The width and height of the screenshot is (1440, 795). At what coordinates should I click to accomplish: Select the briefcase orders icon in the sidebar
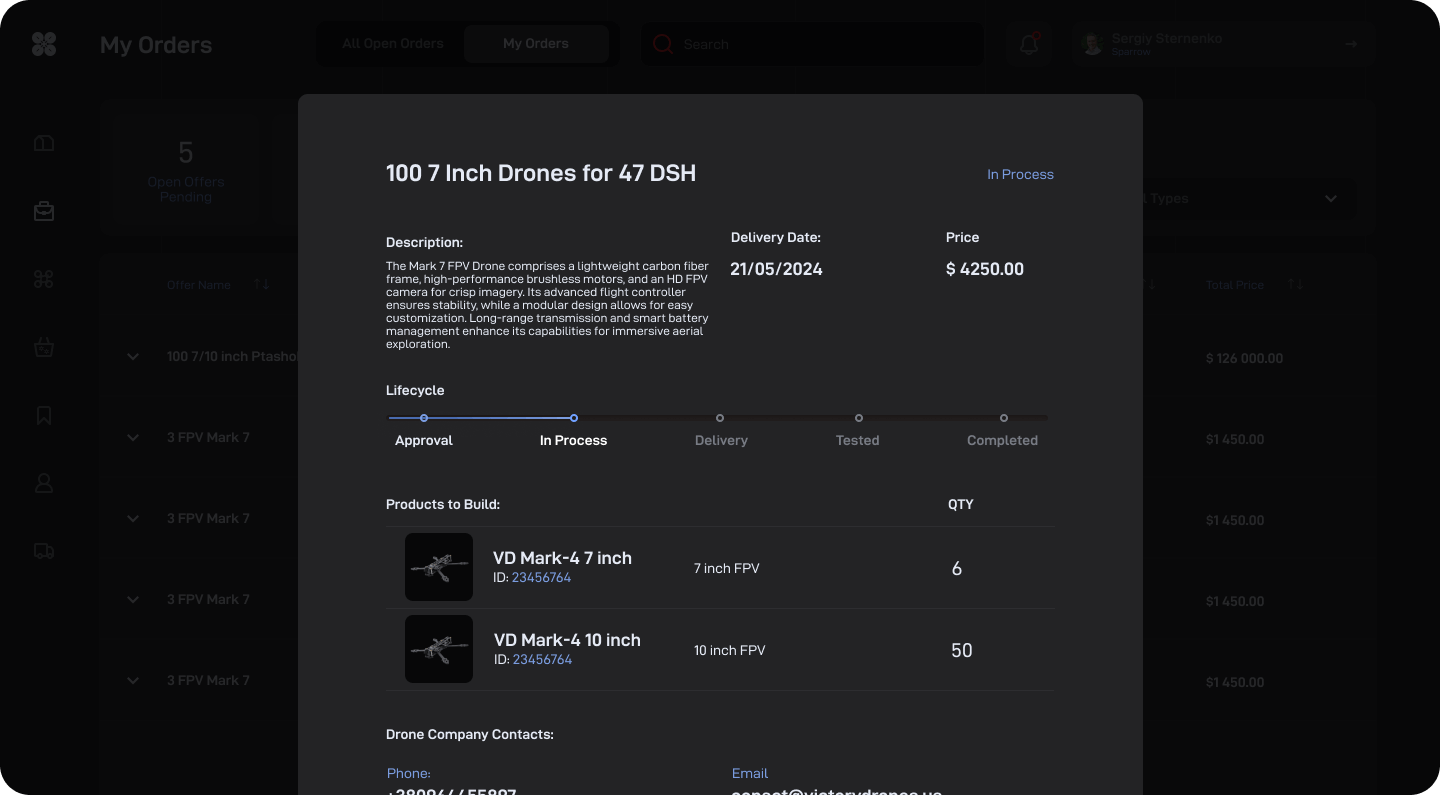coord(44,211)
